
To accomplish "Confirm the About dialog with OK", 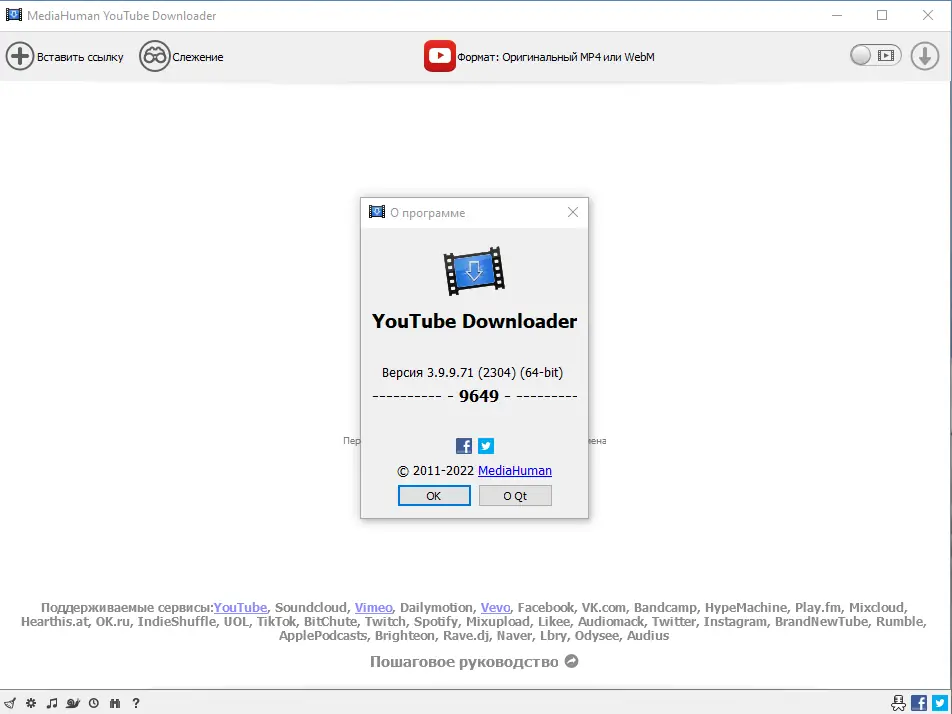I will coord(434,495).
